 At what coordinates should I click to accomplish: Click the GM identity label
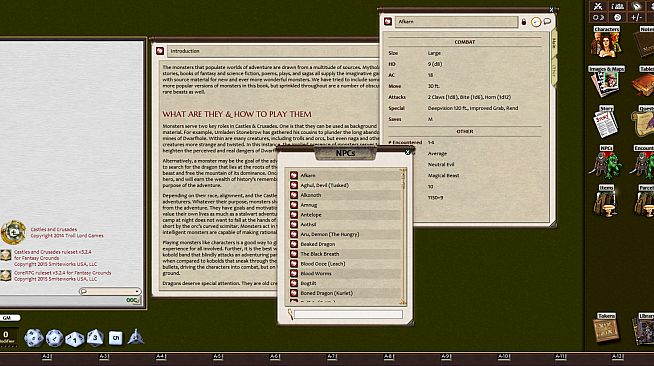(x=9, y=318)
